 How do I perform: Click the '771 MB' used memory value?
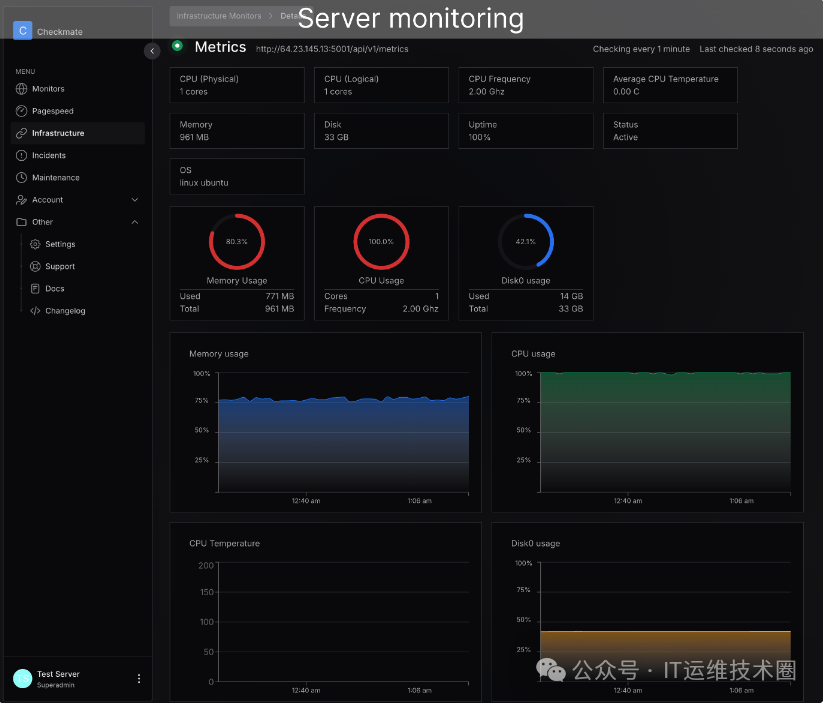point(280,296)
